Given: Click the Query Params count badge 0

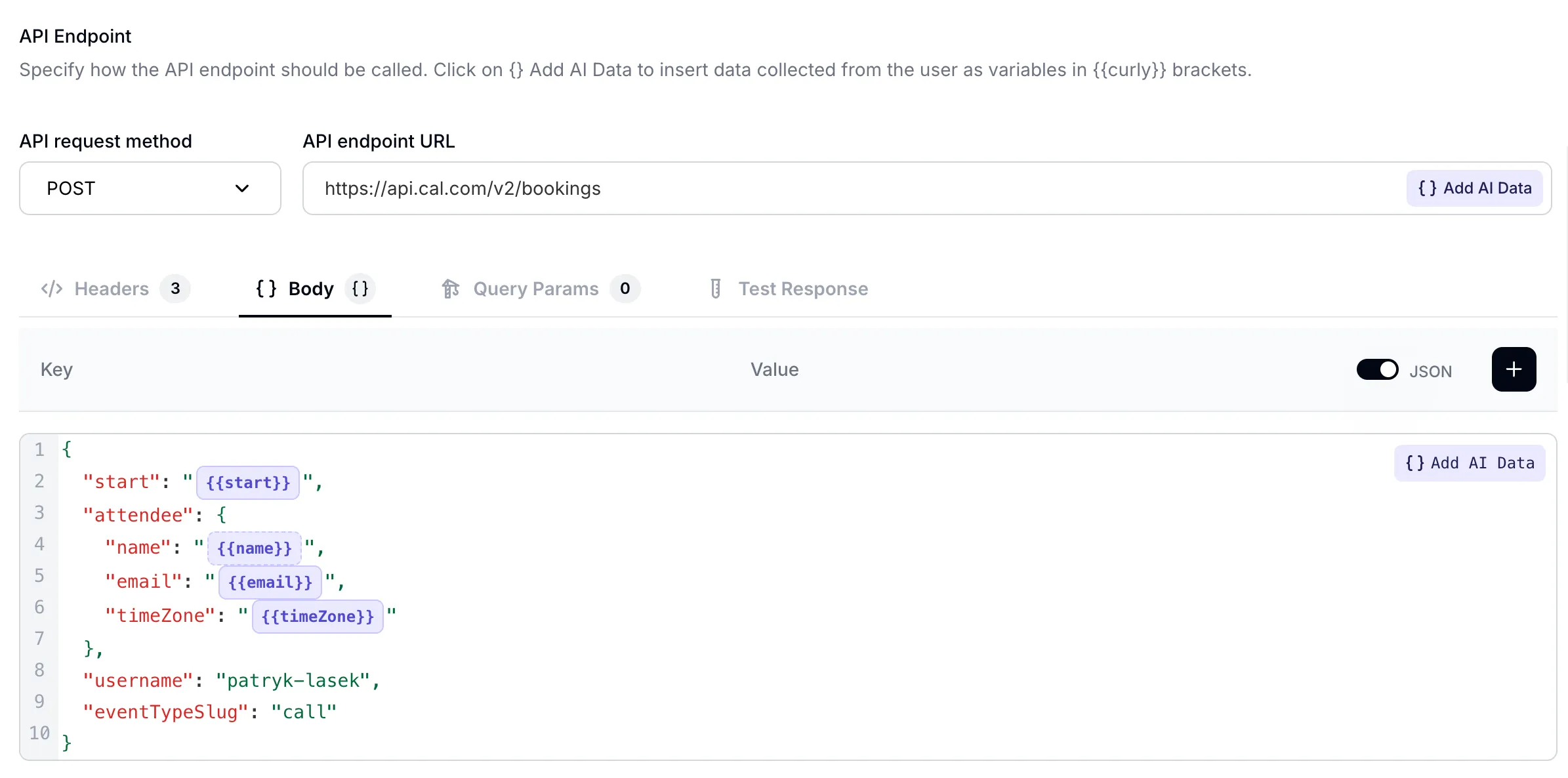Looking at the screenshot, I should 625,289.
